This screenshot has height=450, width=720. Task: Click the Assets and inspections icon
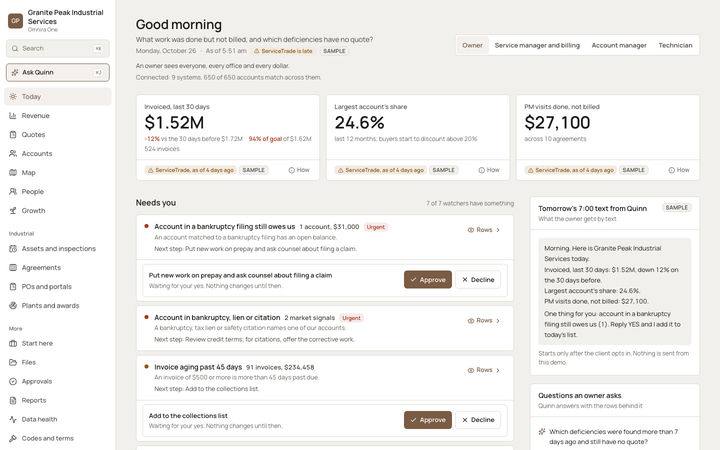(13, 248)
